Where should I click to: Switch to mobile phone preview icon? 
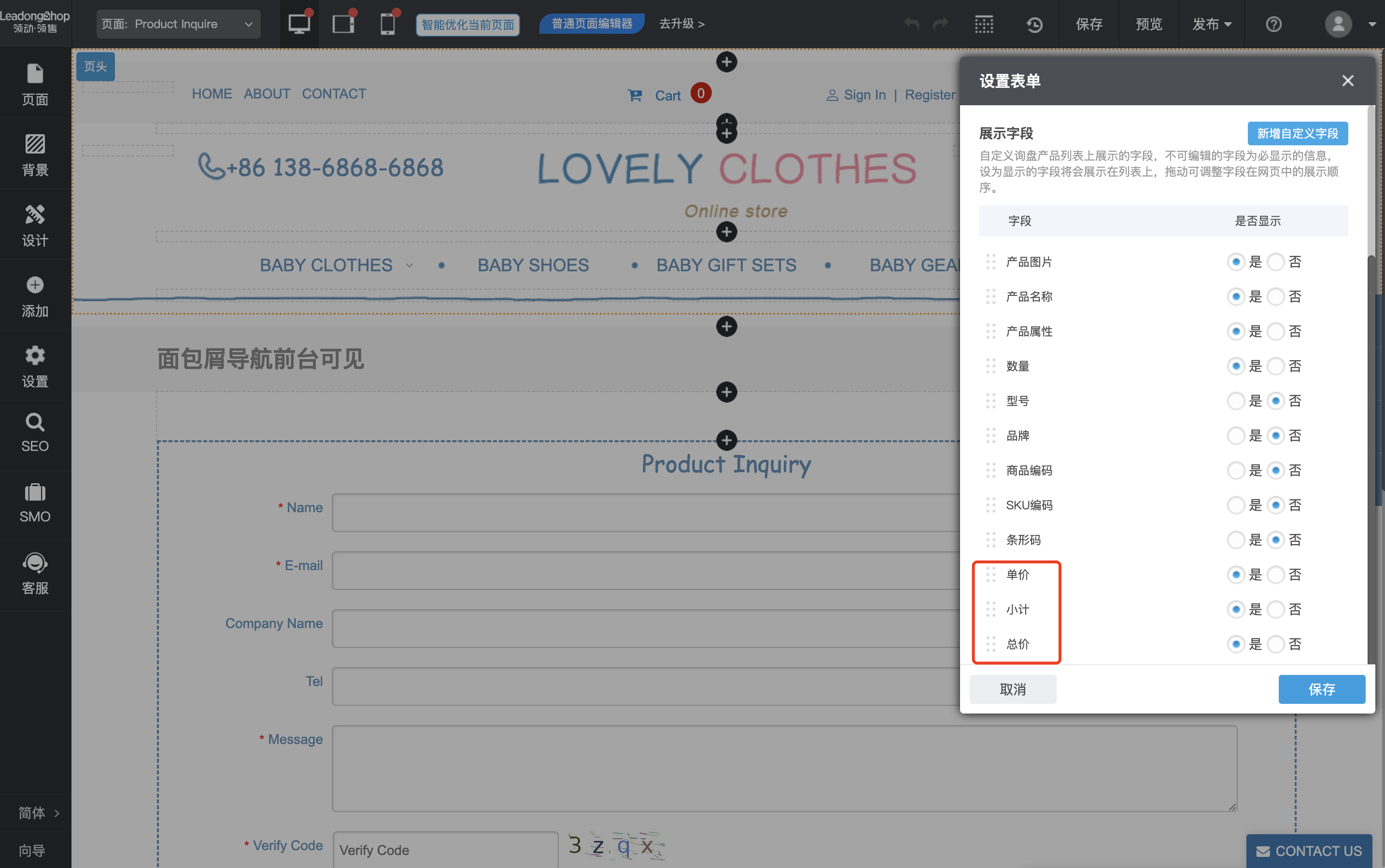(388, 24)
